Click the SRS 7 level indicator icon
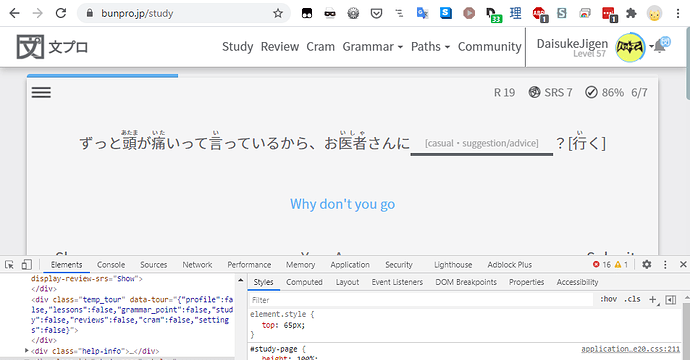This screenshot has height=360, width=690. pos(534,92)
